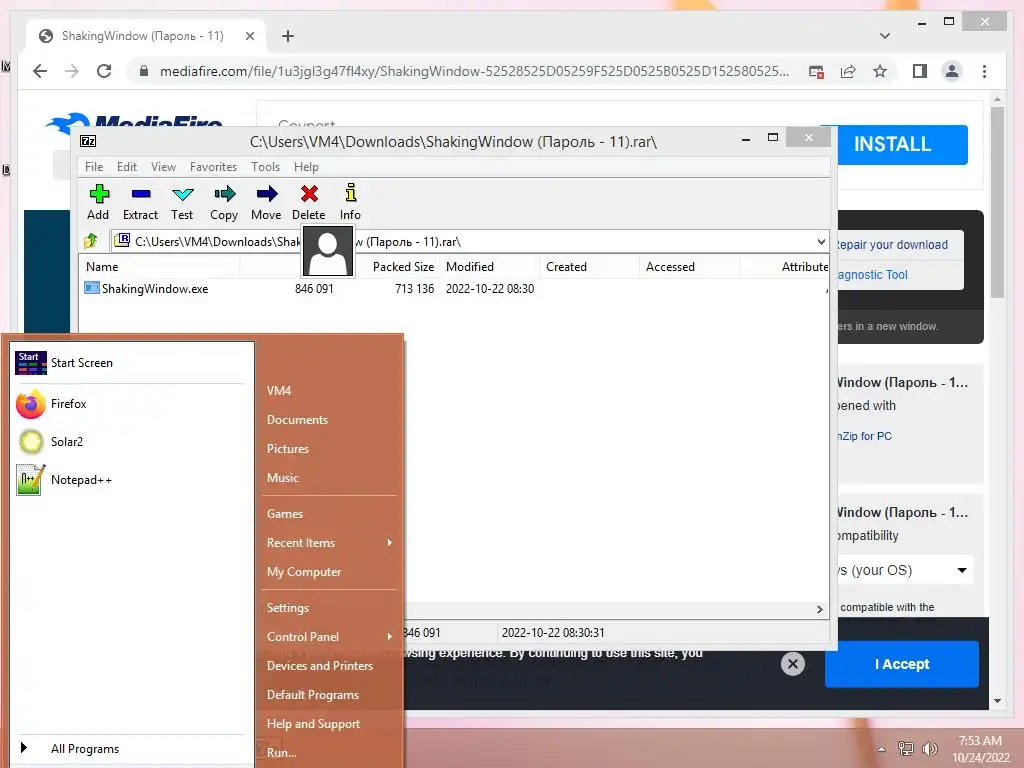Select the ShakingWindow.exe file icon

click(x=91, y=288)
